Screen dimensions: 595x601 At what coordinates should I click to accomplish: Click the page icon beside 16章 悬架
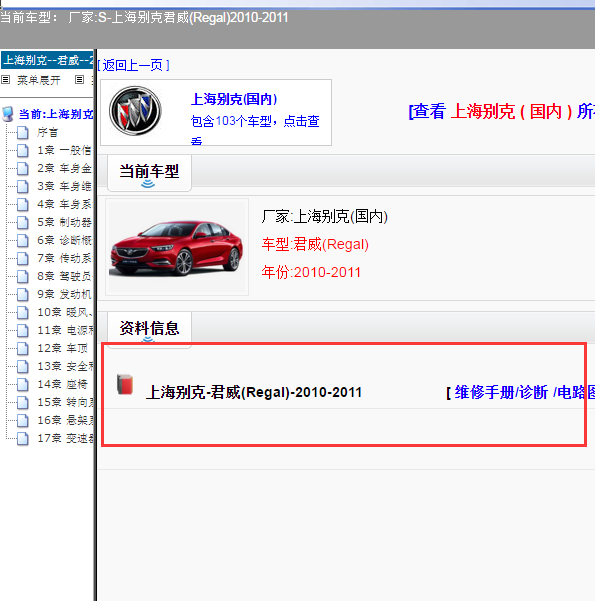coord(23,421)
